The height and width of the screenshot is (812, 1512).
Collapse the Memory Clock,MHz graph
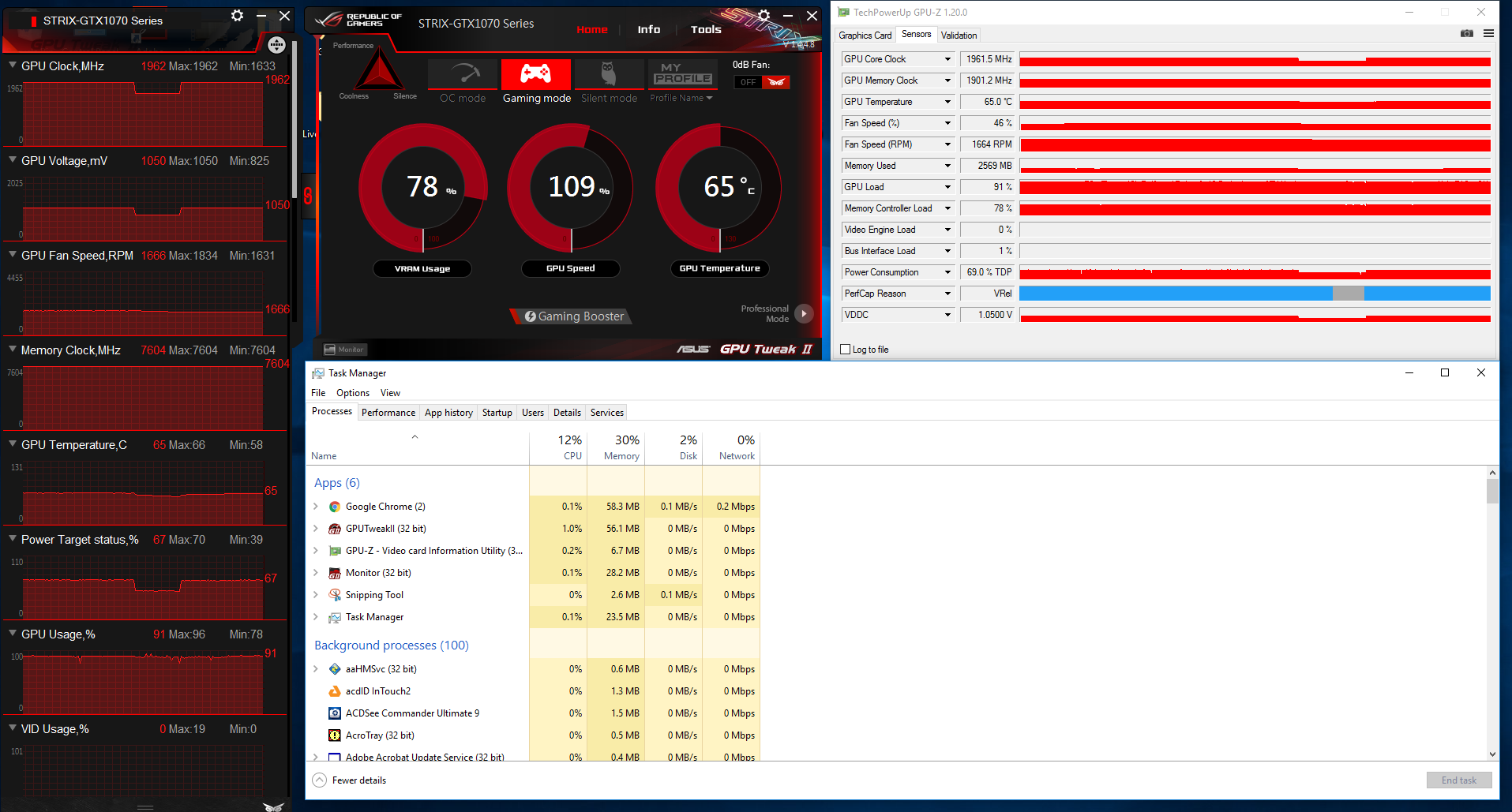[13, 350]
